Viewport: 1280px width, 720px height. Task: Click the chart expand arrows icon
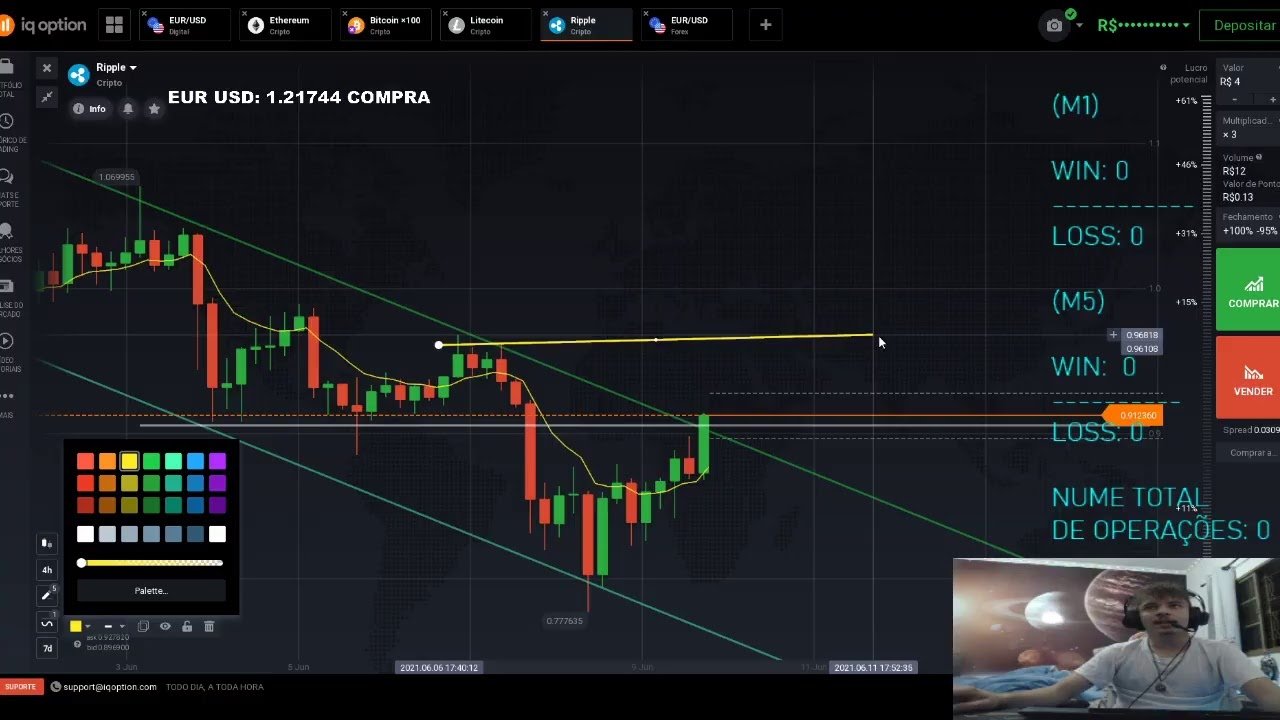coord(46,96)
